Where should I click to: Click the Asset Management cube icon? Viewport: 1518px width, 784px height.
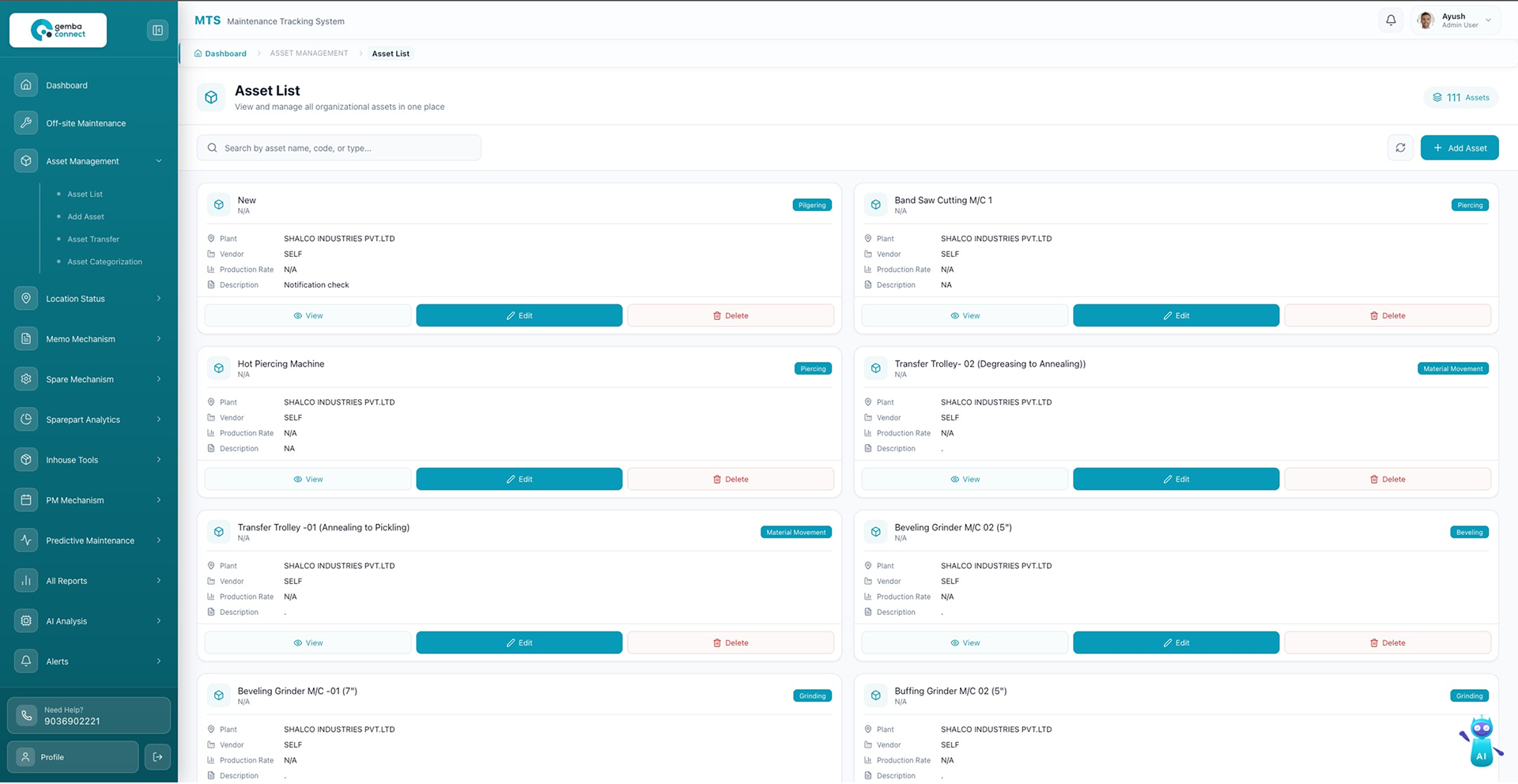tap(26, 160)
